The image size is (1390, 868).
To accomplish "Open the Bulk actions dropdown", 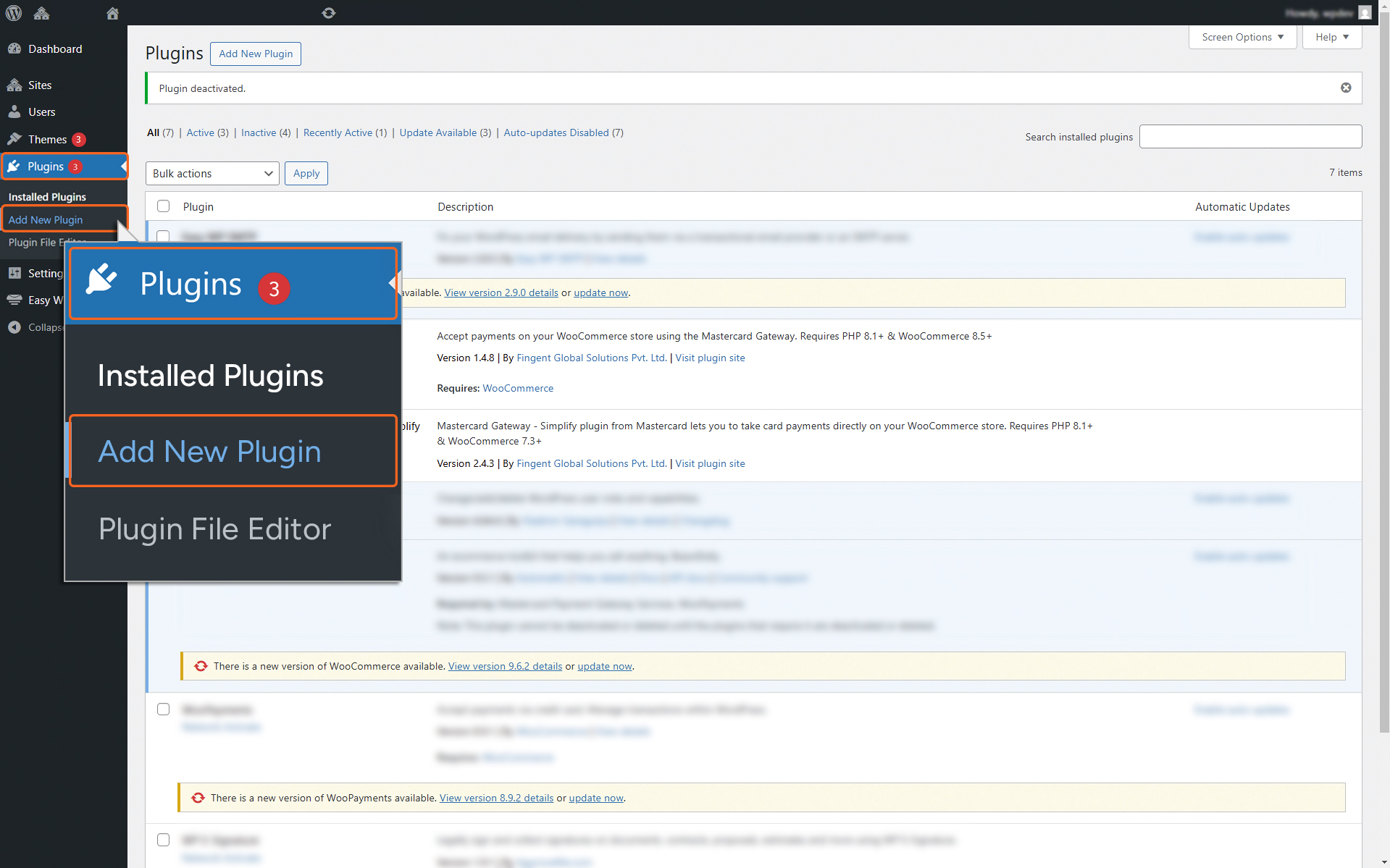I will point(212,173).
